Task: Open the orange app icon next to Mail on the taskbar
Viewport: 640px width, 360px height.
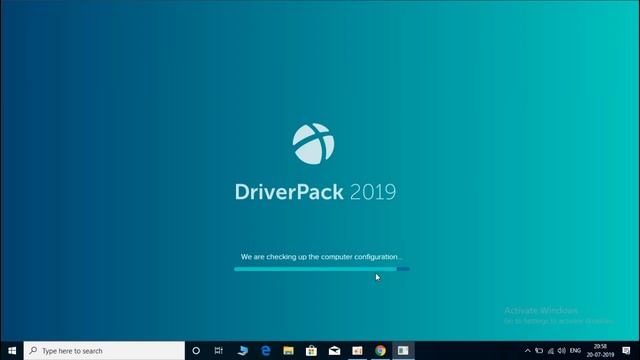Action: [x=357, y=351]
